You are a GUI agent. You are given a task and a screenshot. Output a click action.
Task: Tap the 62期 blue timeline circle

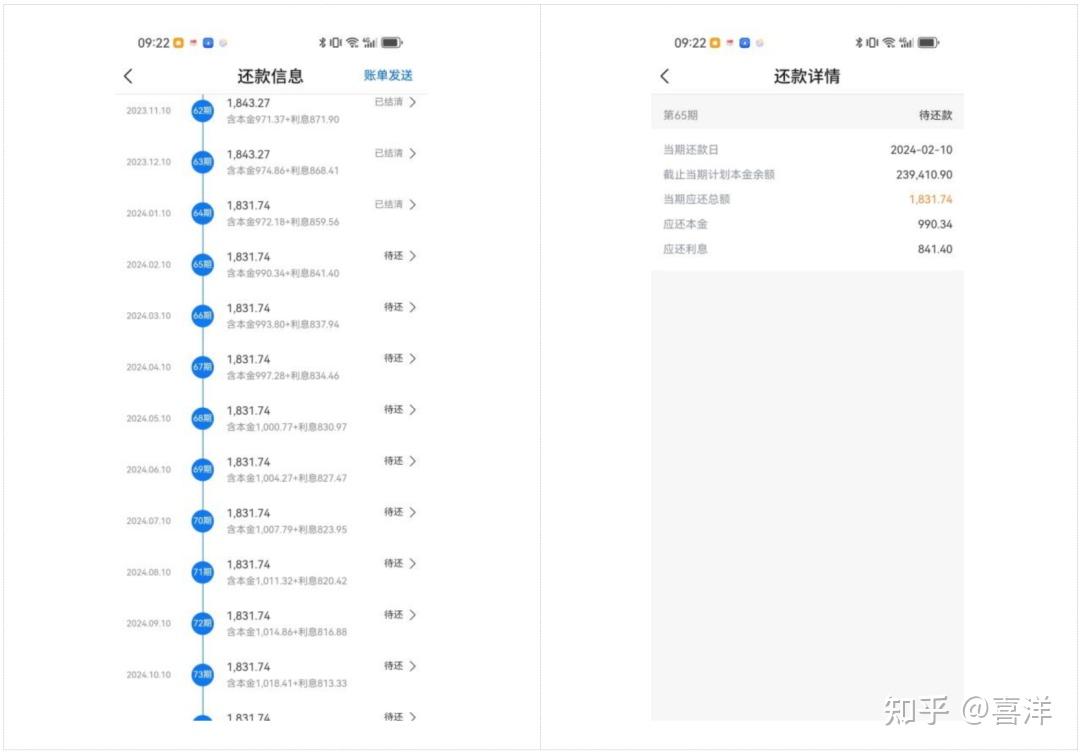click(x=202, y=110)
